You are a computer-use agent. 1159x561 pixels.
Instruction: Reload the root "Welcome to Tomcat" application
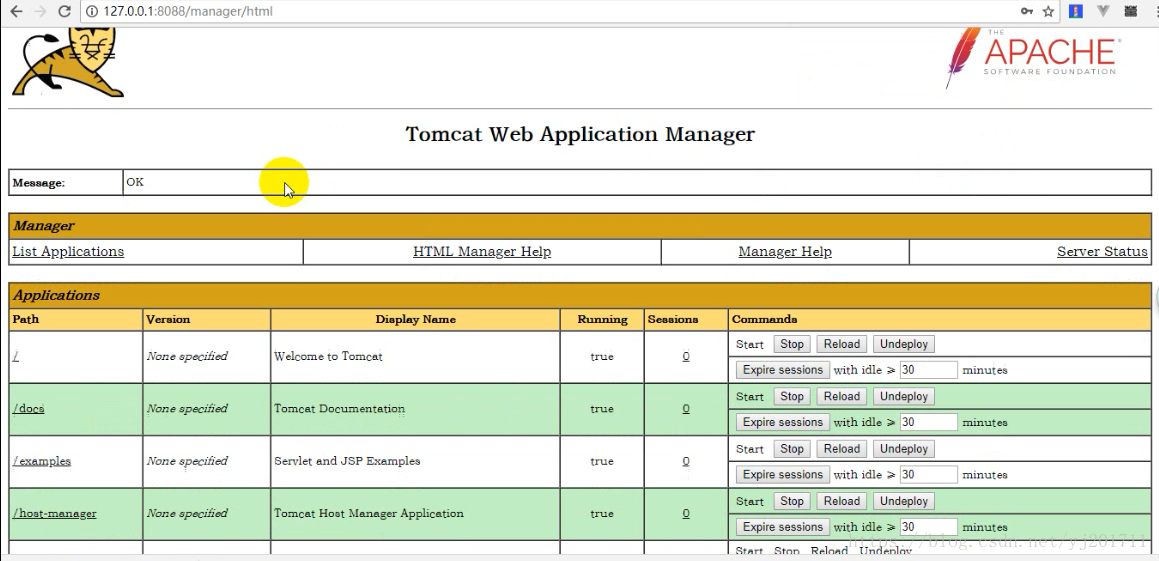(x=842, y=344)
